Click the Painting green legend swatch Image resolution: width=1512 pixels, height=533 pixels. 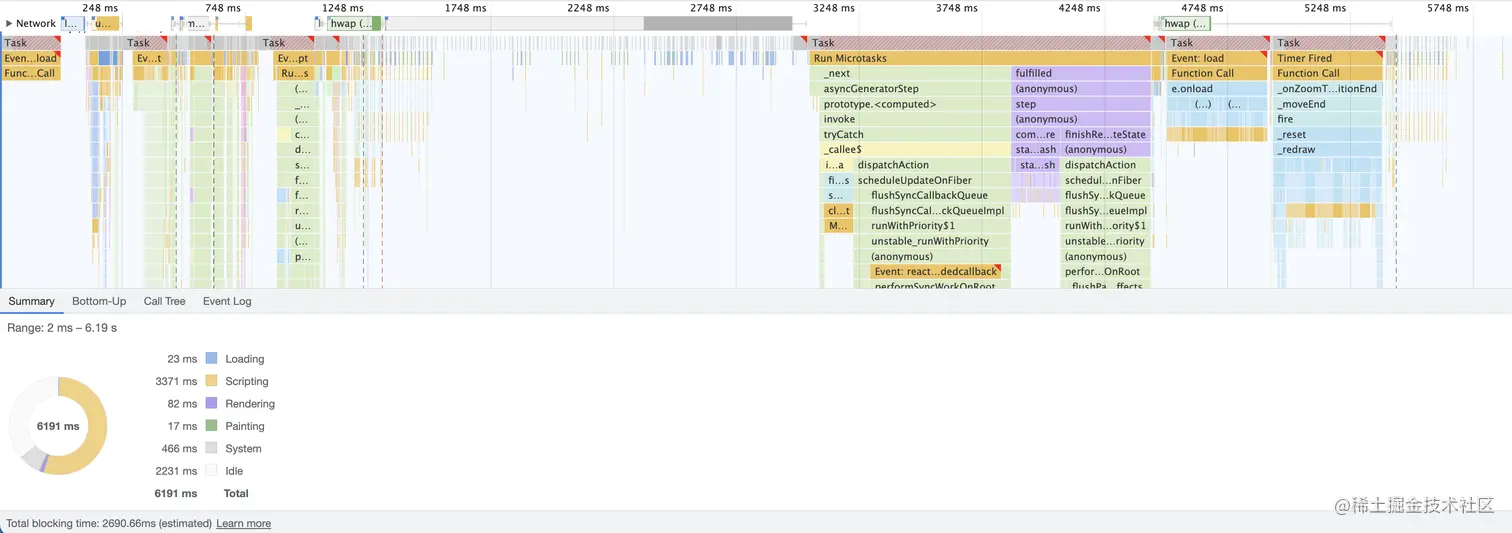tap(211, 426)
